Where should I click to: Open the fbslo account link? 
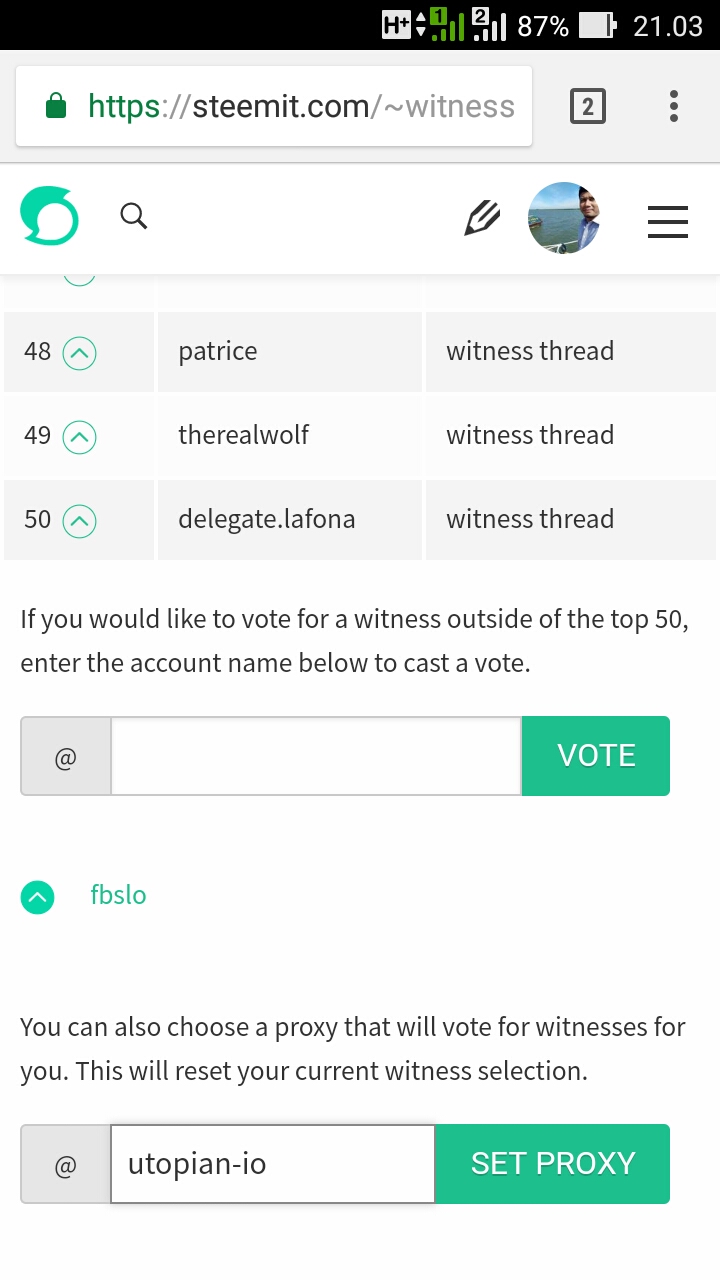point(118,895)
